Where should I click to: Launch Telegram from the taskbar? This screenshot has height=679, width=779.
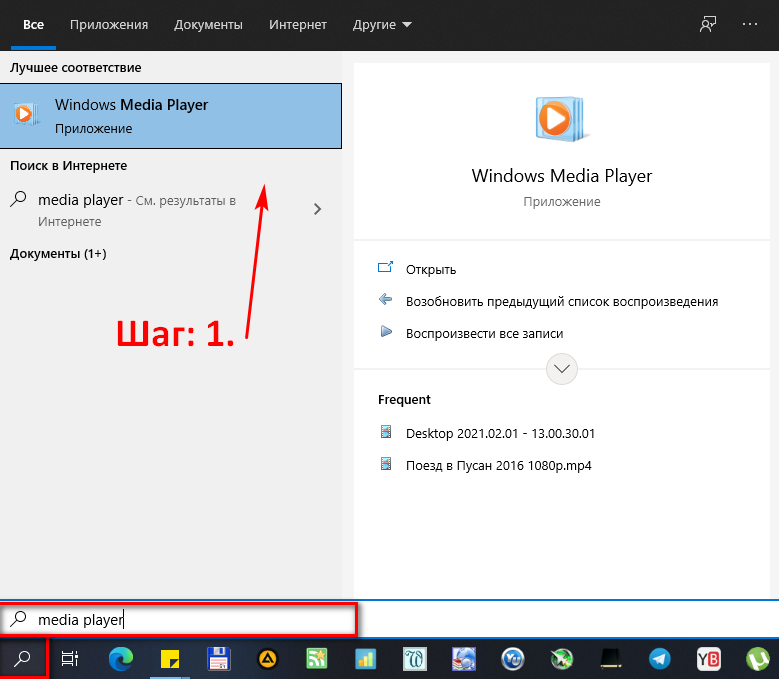pos(660,659)
